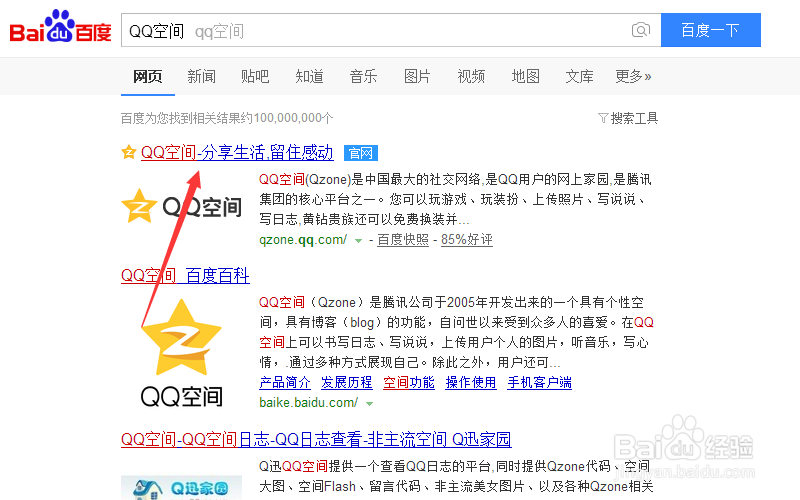Click the baike.baidu.com/ URL text
The height and width of the screenshot is (500, 800).
click(309, 403)
